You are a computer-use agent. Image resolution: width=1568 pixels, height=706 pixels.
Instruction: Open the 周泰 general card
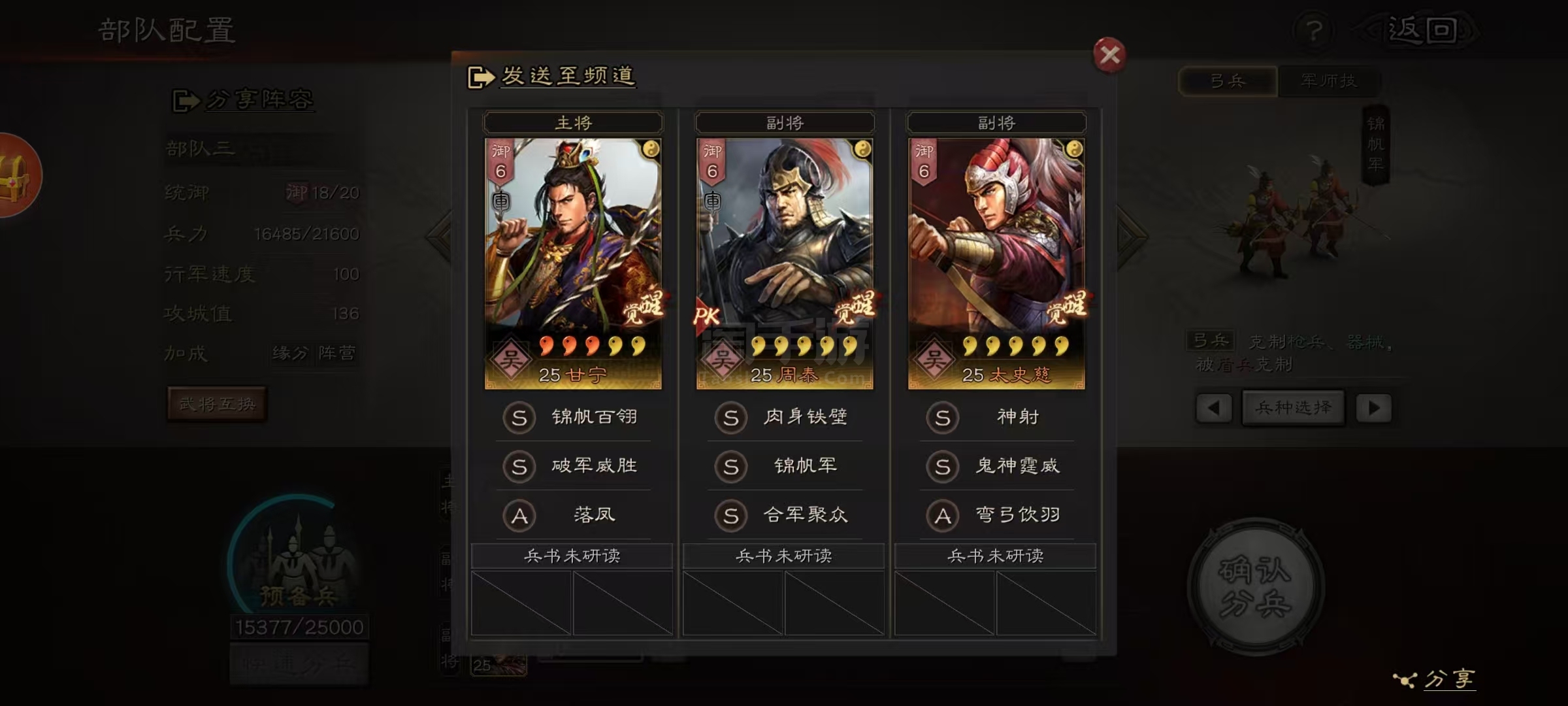(x=785, y=263)
